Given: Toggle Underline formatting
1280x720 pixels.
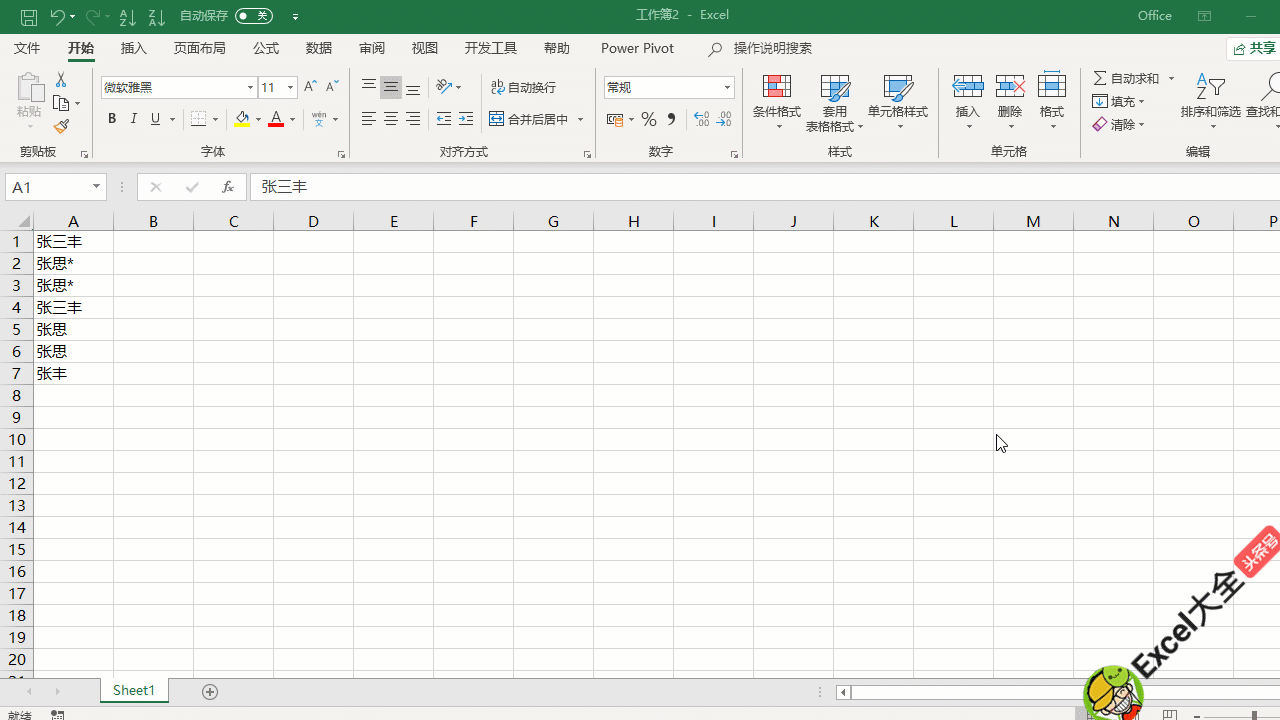Looking at the screenshot, I should 155,119.
